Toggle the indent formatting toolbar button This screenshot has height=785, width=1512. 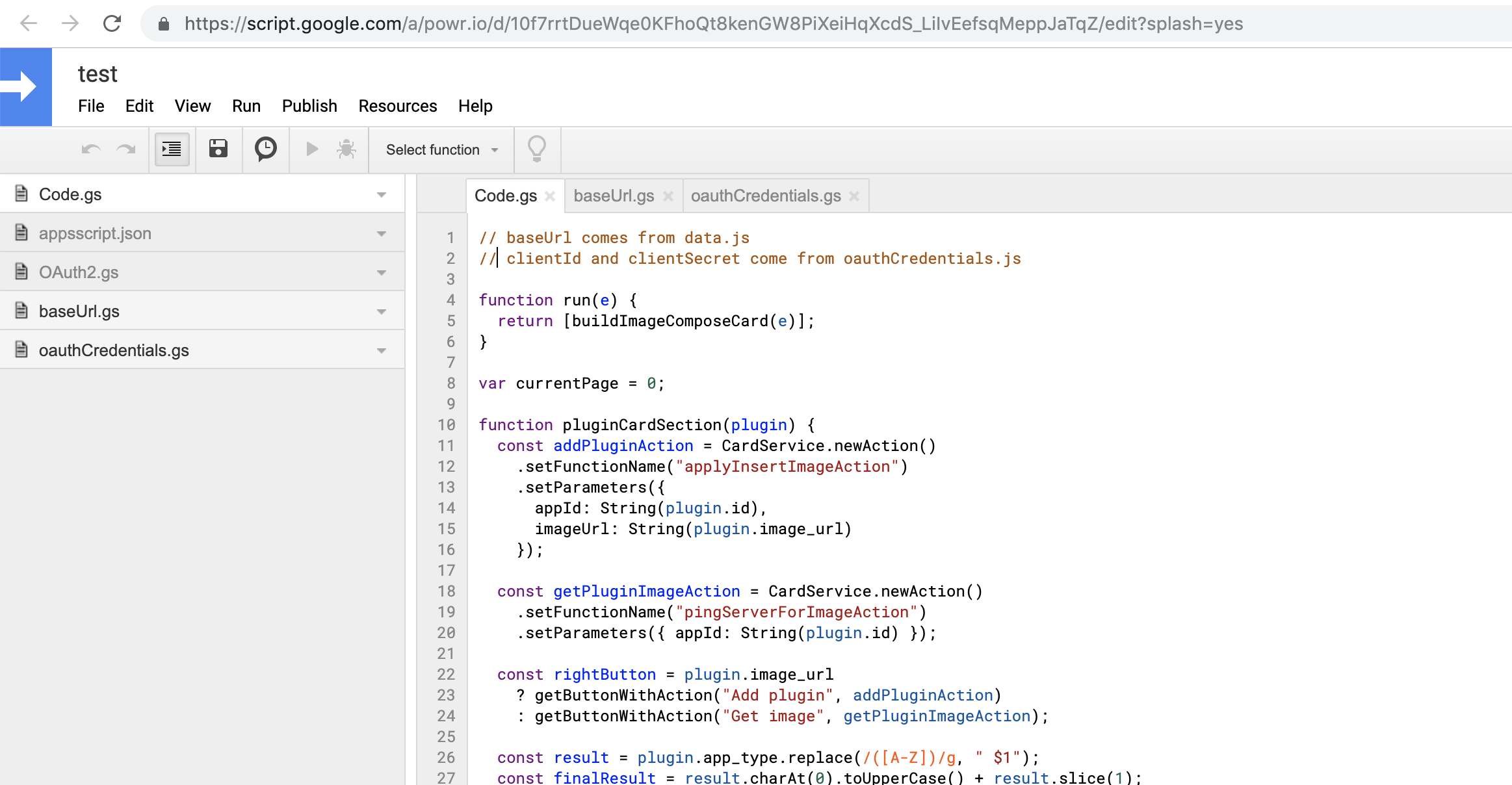pyautogui.click(x=172, y=149)
